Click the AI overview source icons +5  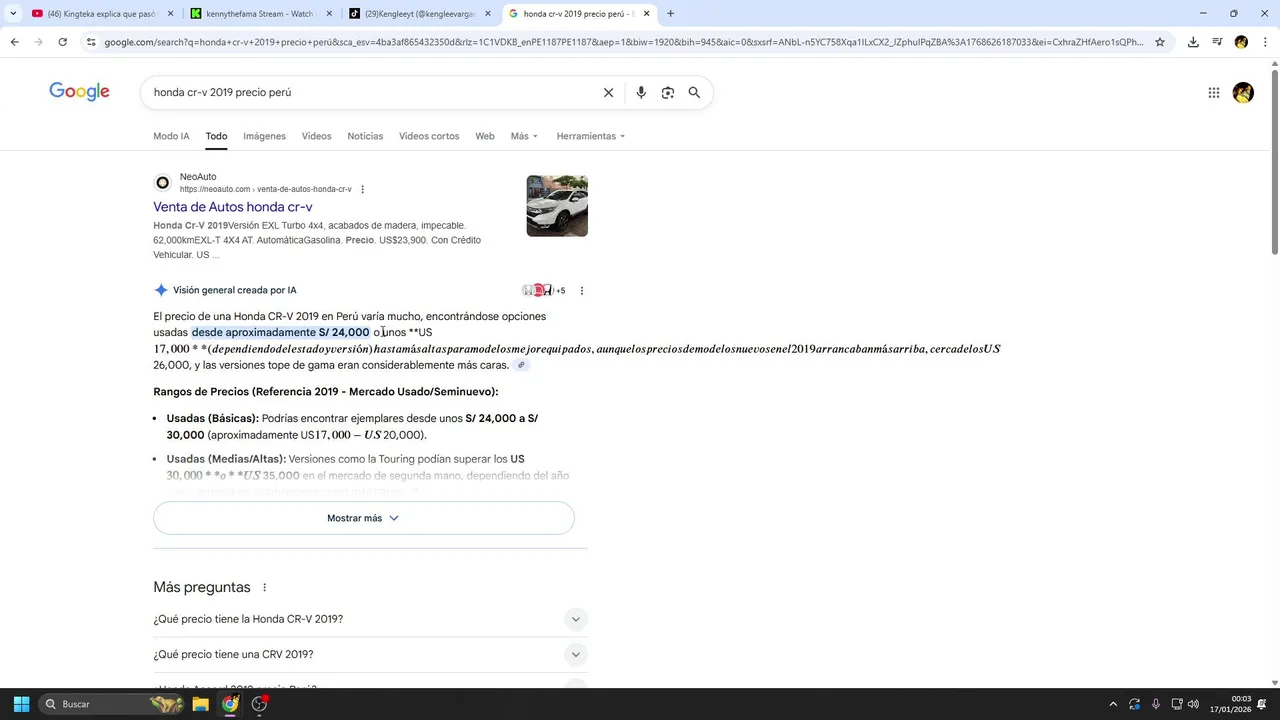pos(544,291)
